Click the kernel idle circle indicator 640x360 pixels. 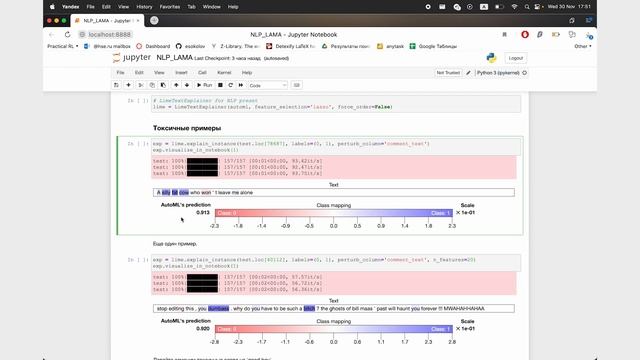pos(524,73)
